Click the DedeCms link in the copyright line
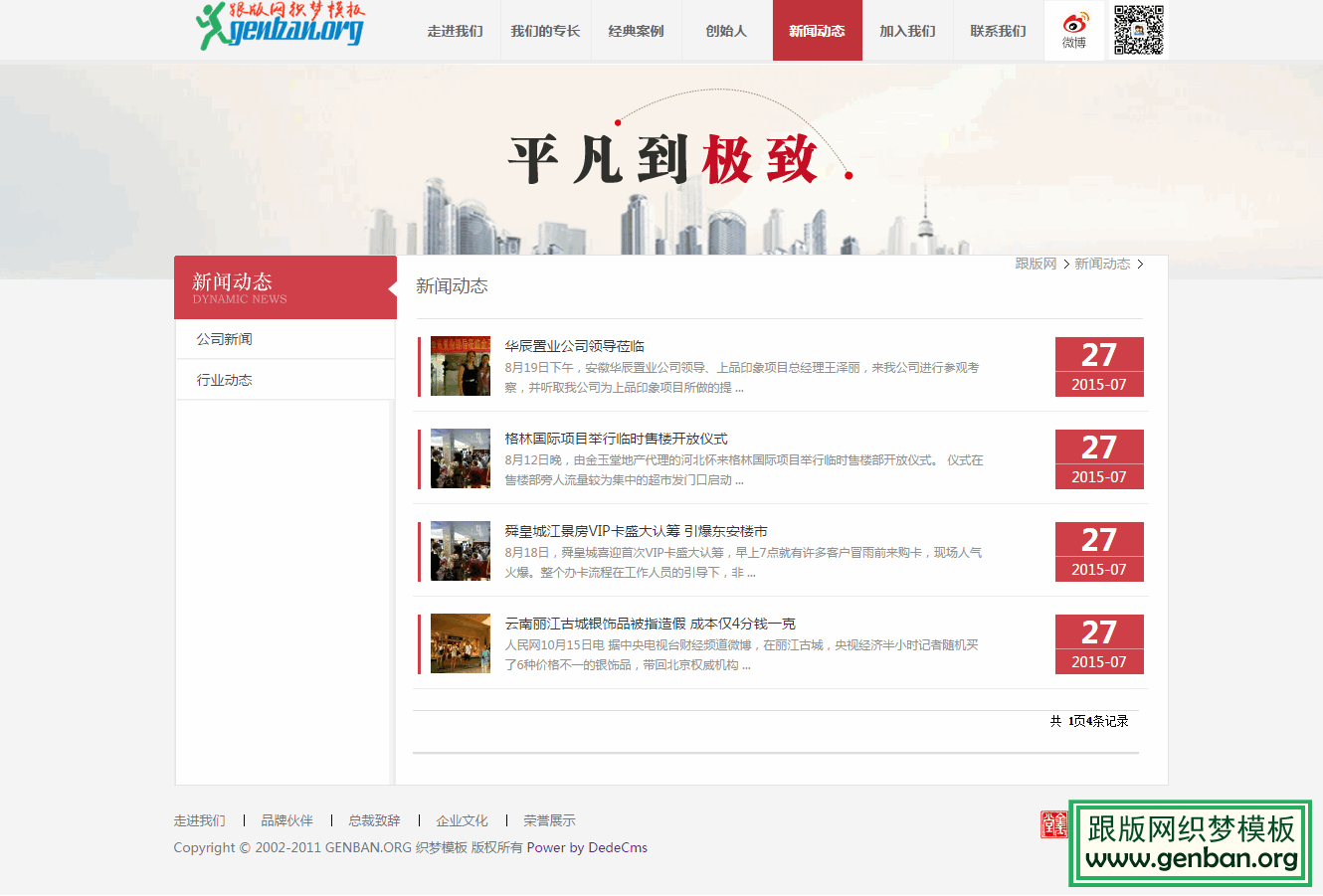The image size is (1323, 896). 618,847
